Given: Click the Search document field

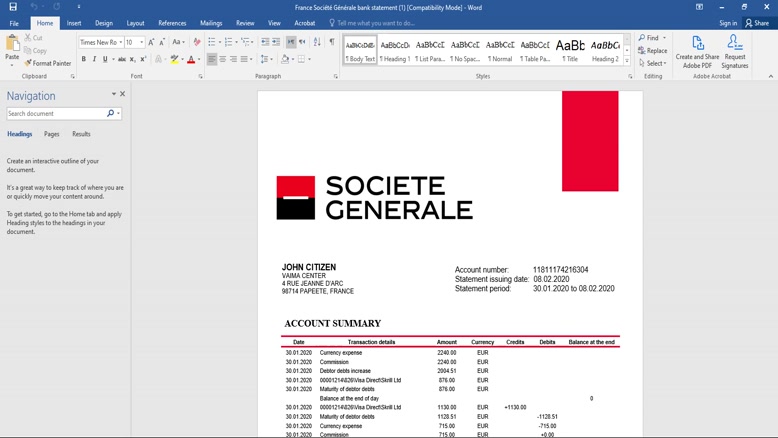Looking at the screenshot, I should tap(56, 114).
